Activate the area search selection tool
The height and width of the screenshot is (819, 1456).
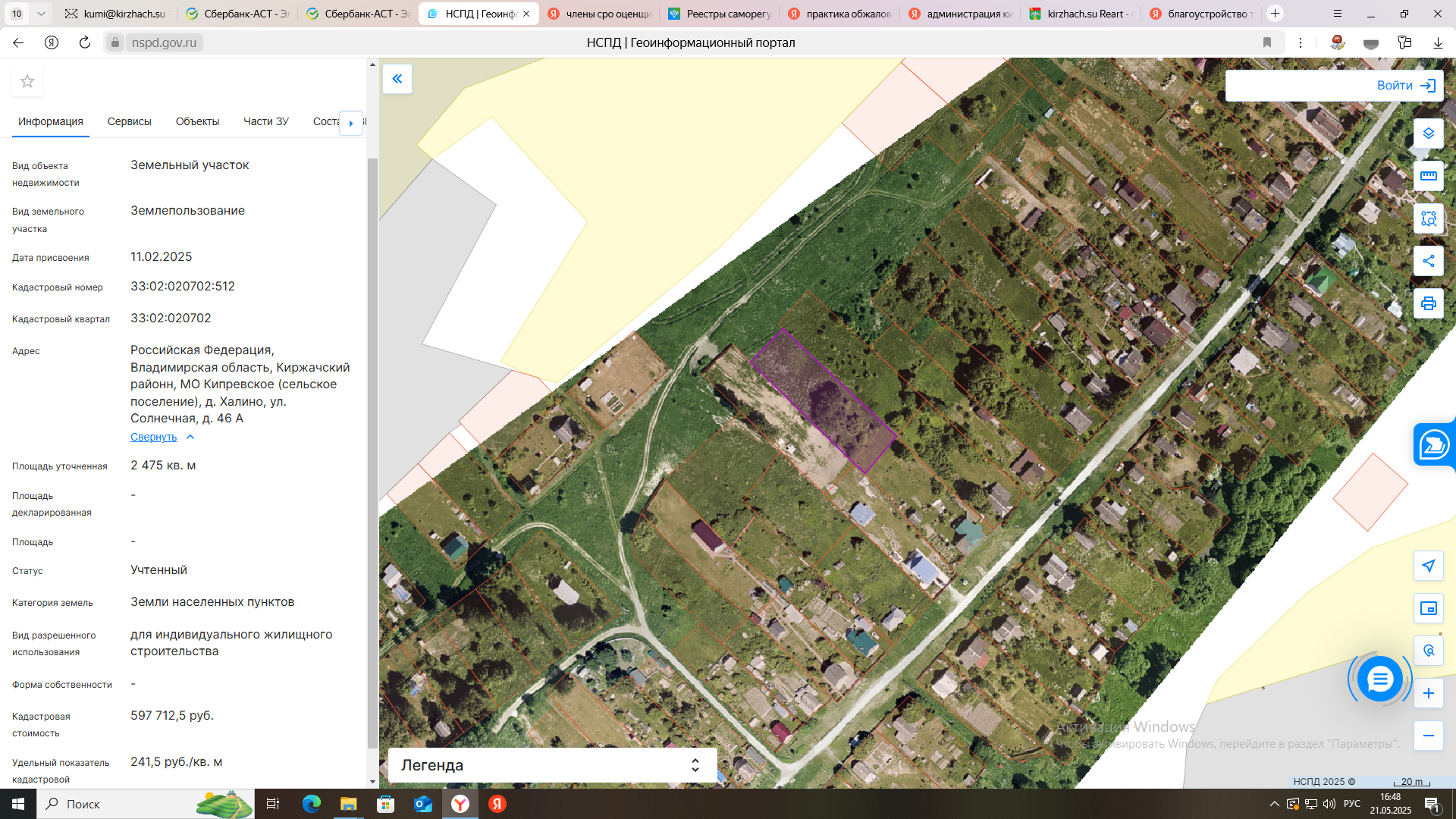1428,218
